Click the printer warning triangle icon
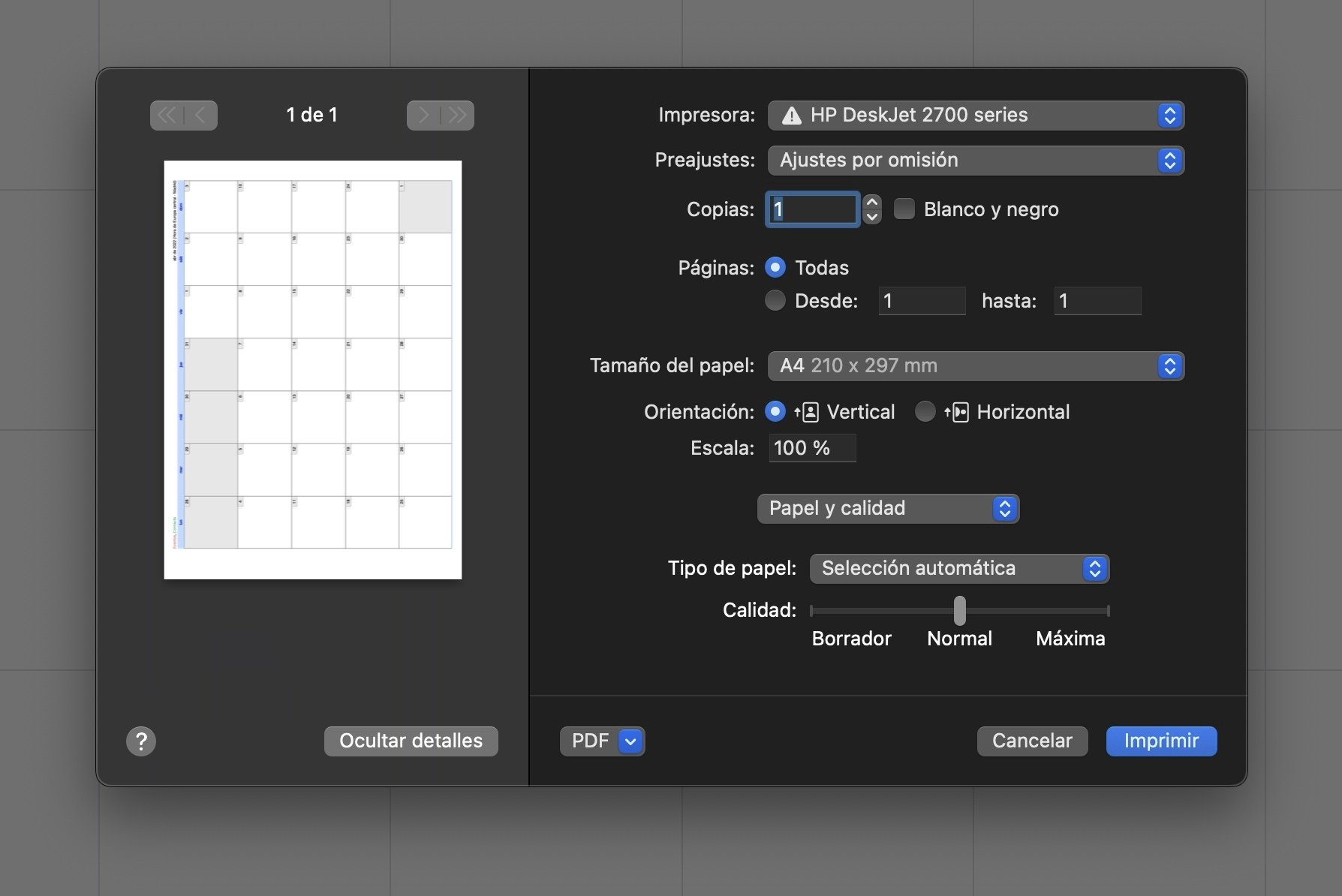The image size is (1342, 896). point(791,116)
